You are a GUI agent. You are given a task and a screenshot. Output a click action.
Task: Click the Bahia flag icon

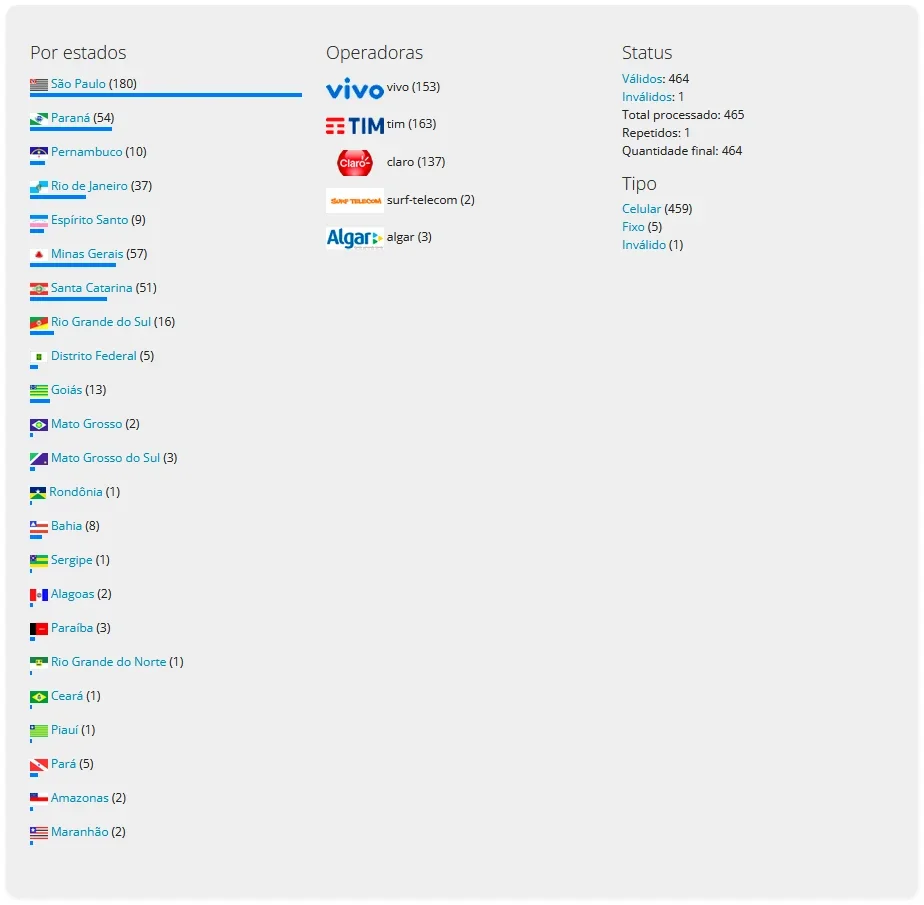pos(39,527)
